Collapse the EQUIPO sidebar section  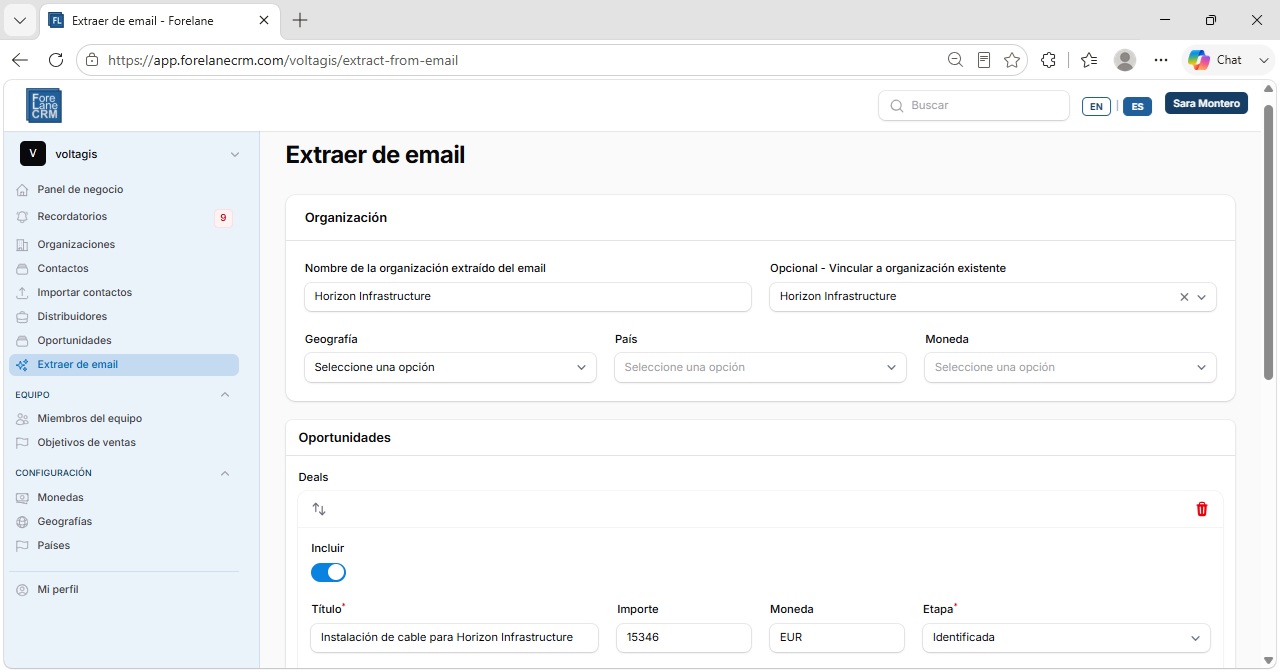[225, 395]
